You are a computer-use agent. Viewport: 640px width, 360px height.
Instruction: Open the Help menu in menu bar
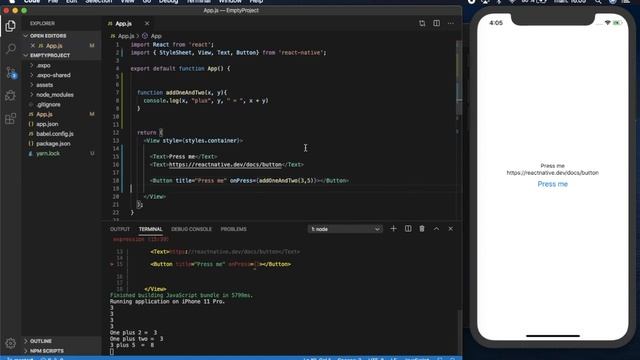256,2
